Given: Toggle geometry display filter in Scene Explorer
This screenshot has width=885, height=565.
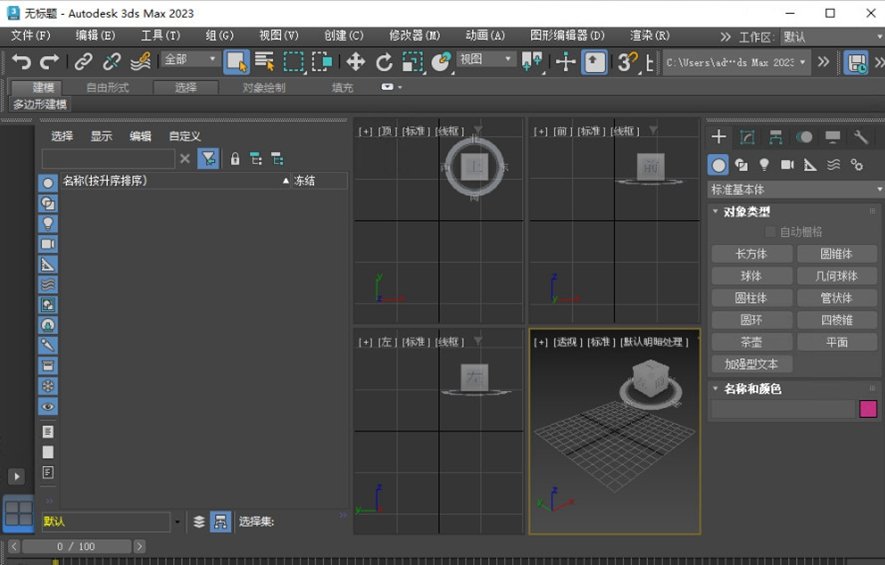Looking at the screenshot, I should coord(48,183).
